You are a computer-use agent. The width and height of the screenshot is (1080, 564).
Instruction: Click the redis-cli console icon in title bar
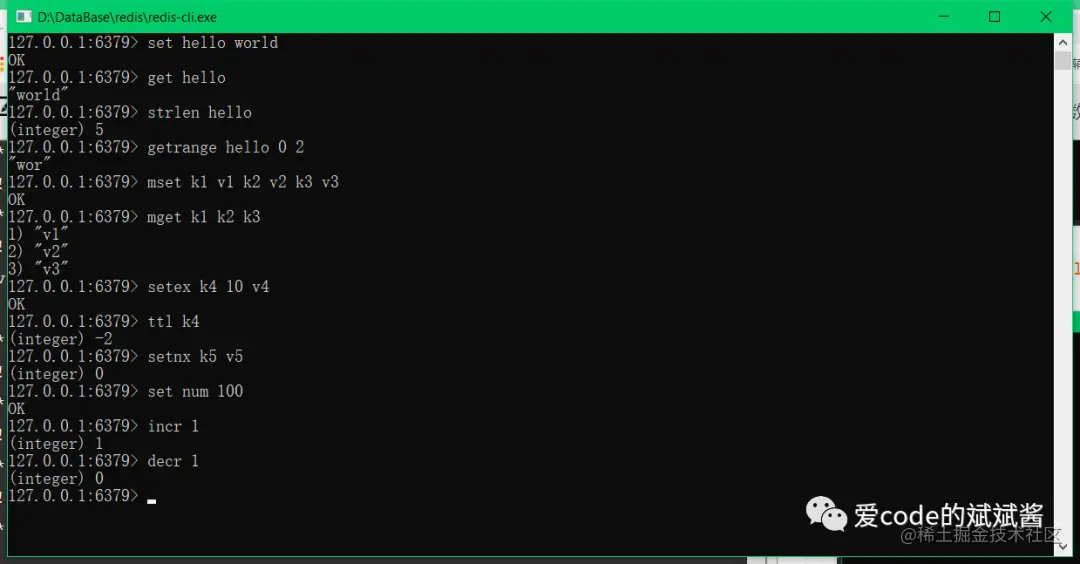pyautogui.click(x=24, y=17)
